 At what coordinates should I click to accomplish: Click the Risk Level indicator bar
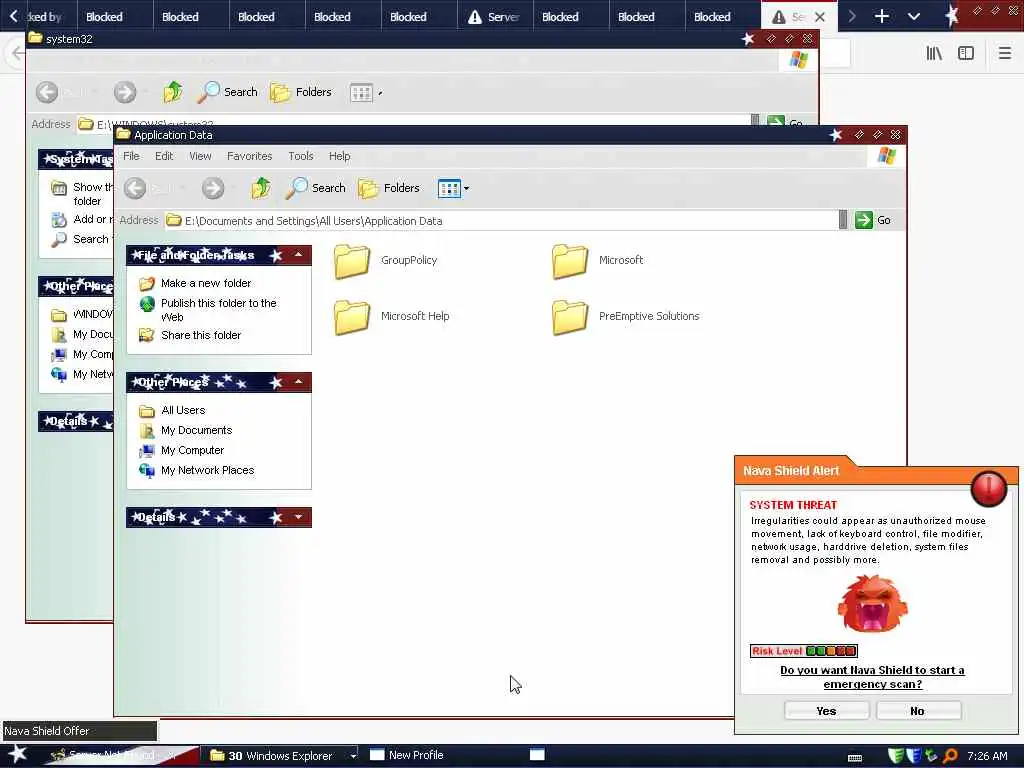click(803, 650)
